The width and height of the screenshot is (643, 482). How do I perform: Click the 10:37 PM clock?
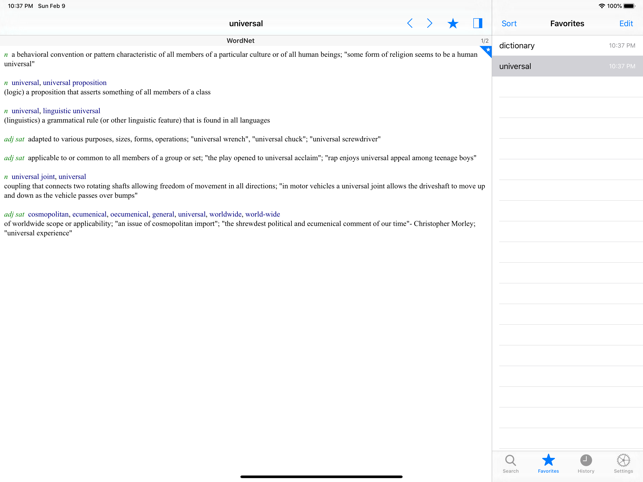tap(21, 6)
